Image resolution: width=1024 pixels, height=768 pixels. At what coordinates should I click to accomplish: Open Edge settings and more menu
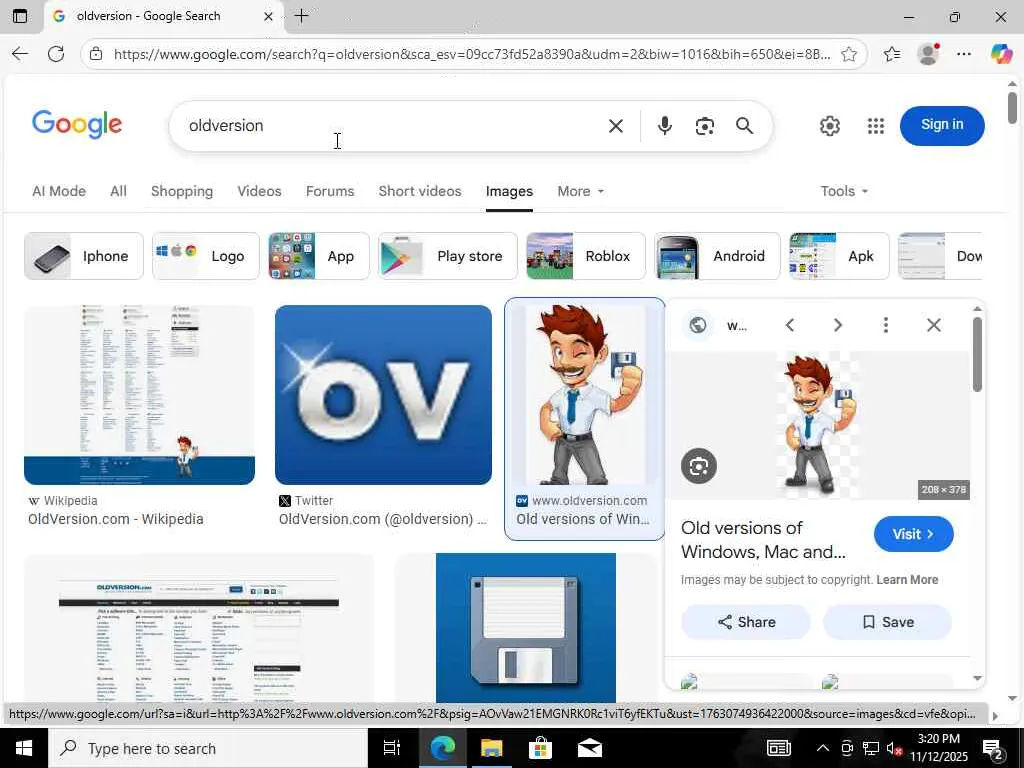pyautogui.click(x=963, y=54)
